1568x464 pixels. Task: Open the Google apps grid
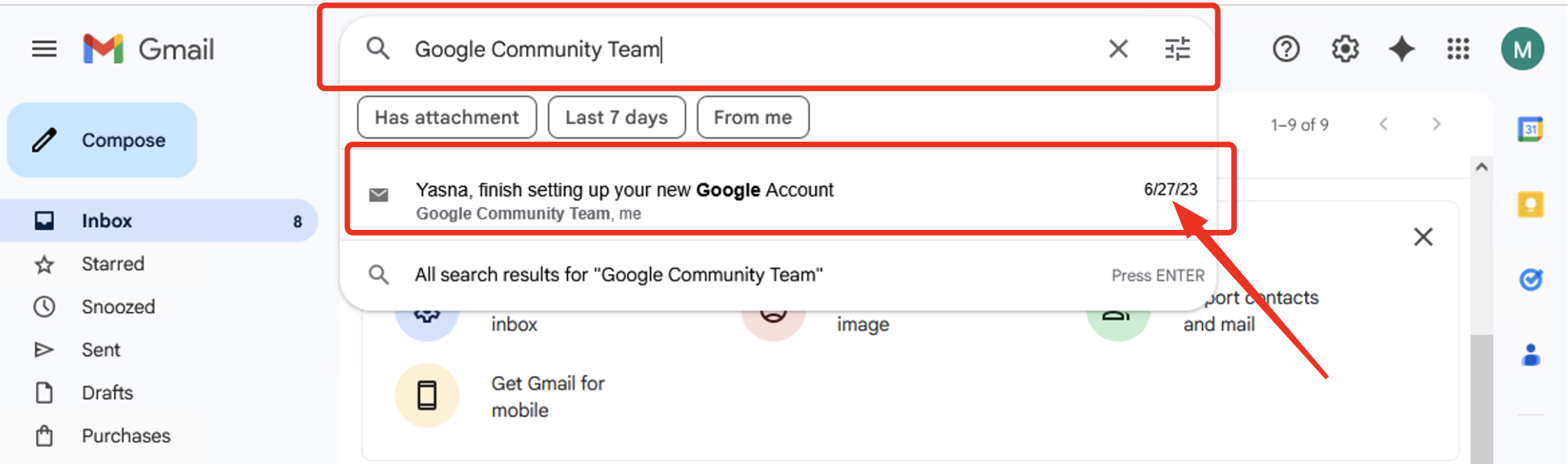point(1458,49)
